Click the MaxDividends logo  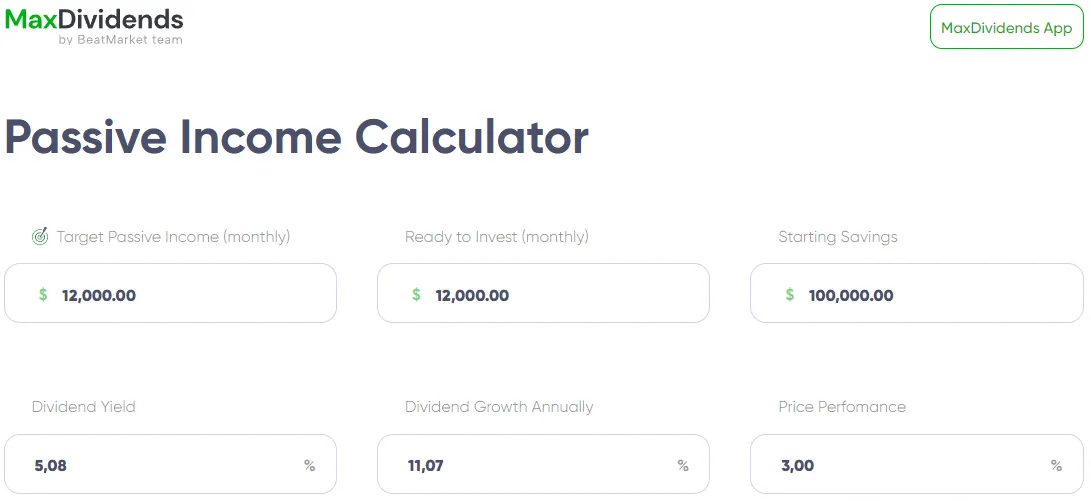[94, 19]
